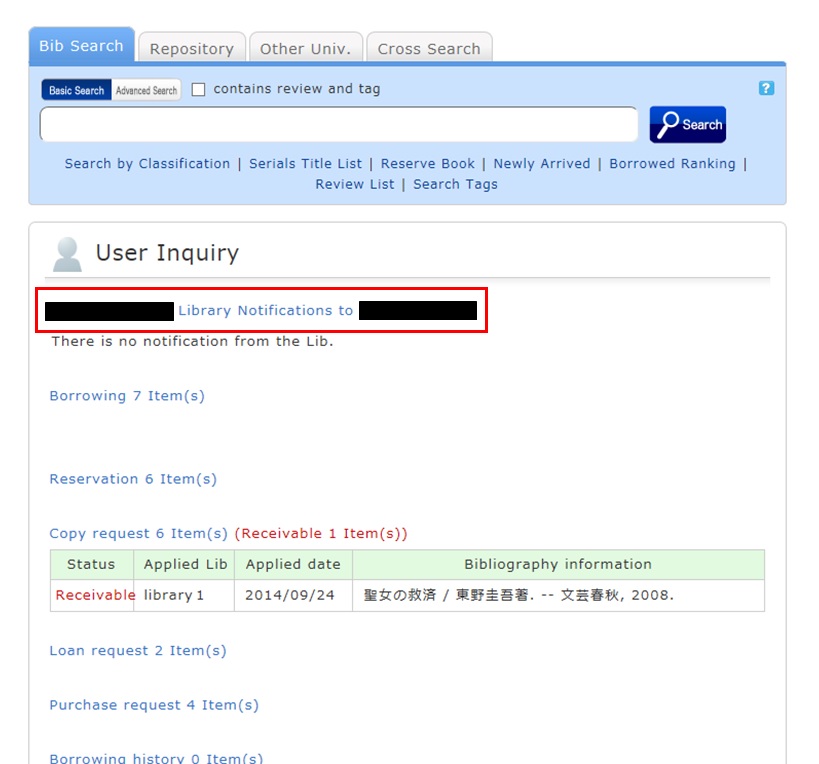This screenshot has width=819, height=764.
Task: Go to Newly Arrived link
Action: [x=541, y=164]
